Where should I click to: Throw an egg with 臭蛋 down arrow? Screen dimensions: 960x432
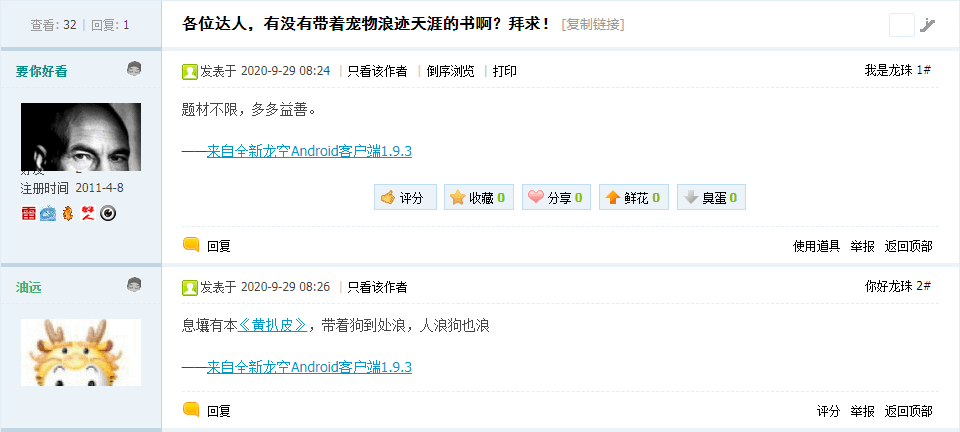pyautogui.click(x=711, y=197)
